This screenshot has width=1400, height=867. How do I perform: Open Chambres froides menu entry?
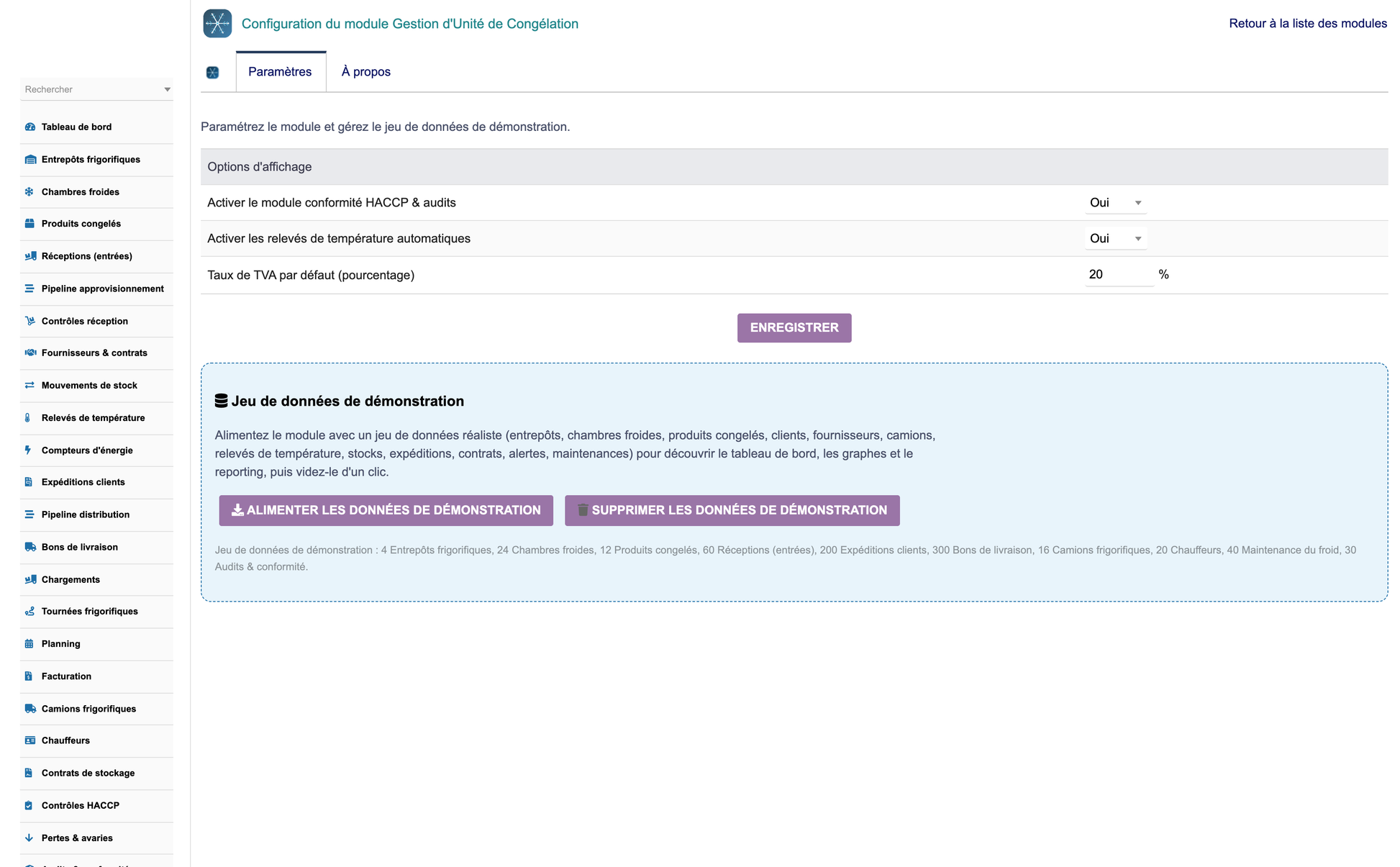81,192
